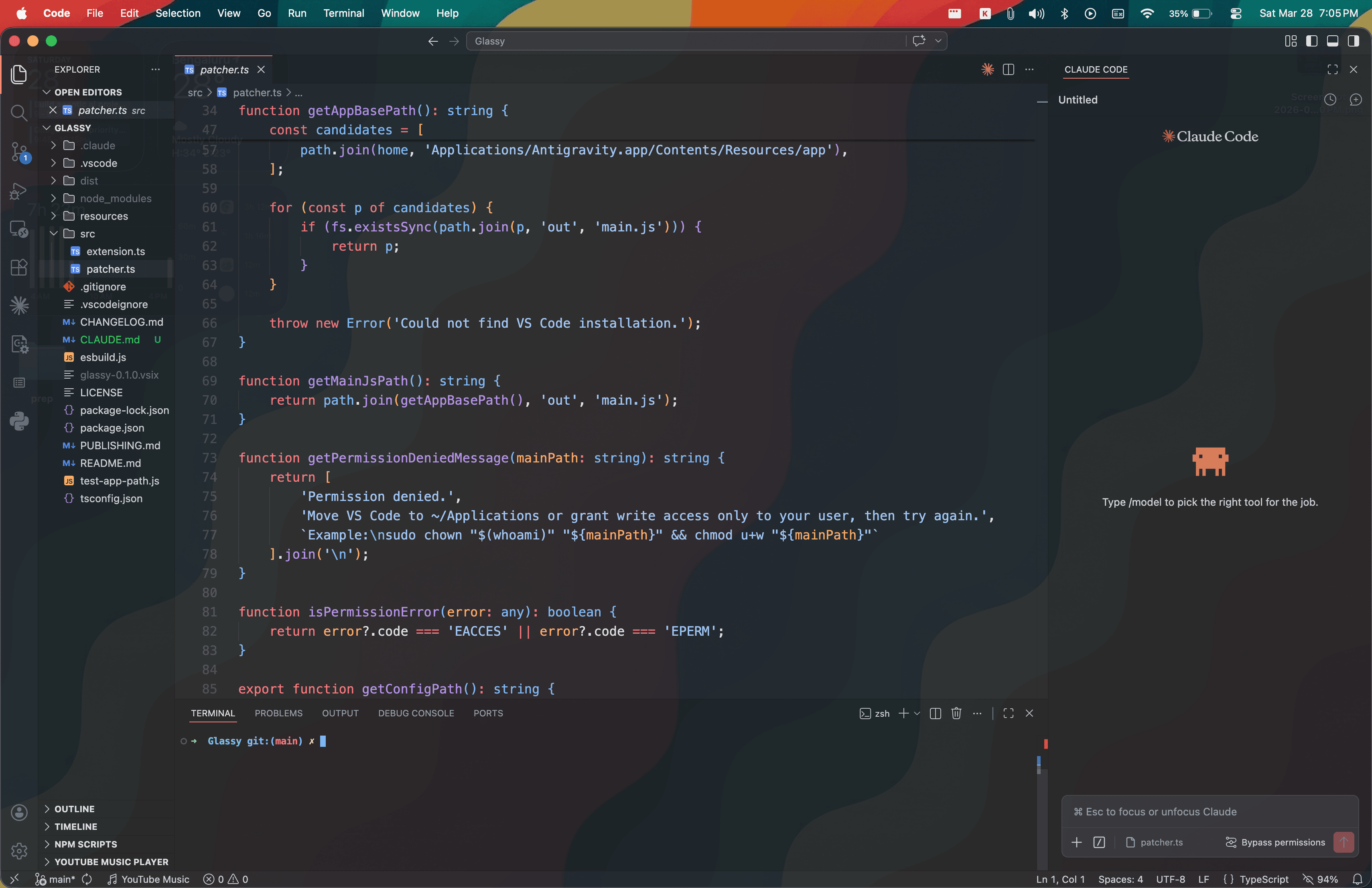Open the Python view in activity bar
1372x888 pixels.
coord(19,421)
